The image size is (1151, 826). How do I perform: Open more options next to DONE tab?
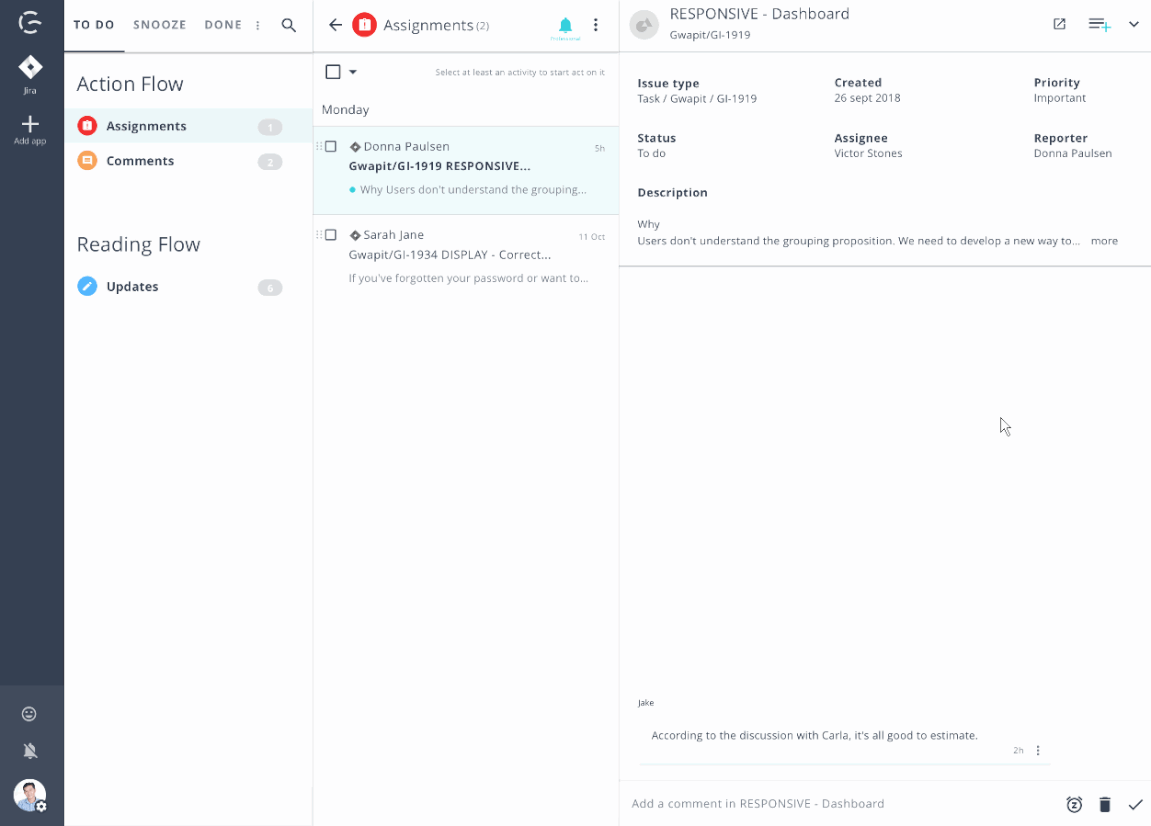(x=258, y=25)
